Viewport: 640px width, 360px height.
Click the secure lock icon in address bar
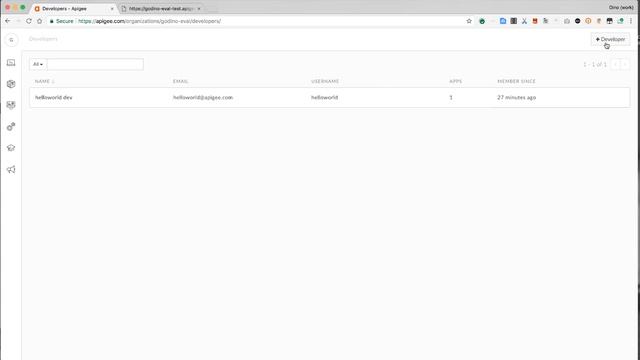pos(51,21)
